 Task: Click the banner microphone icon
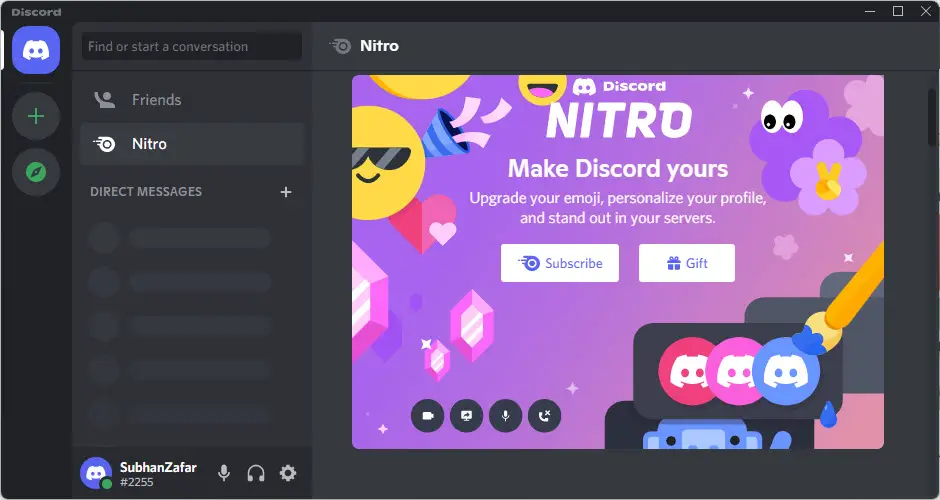point(505,415)
